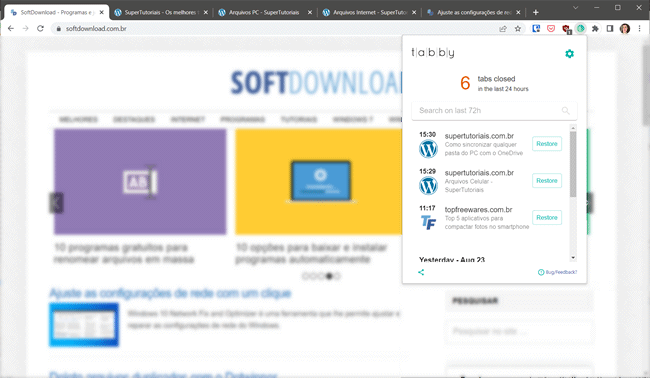Click the browser forward arrow

click(26, 29)
